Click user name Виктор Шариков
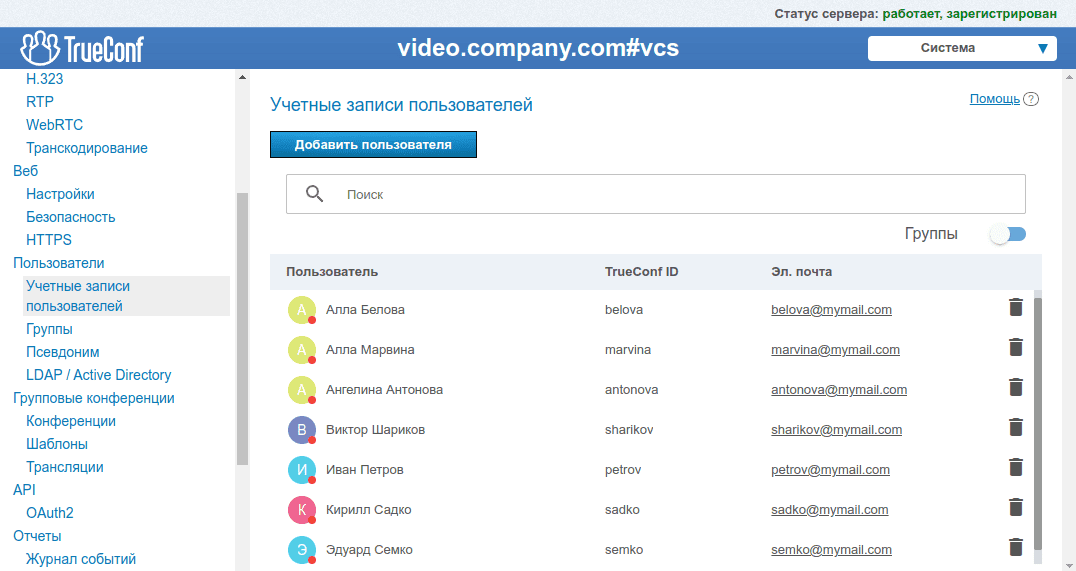1076x571 pixels. 375,430
